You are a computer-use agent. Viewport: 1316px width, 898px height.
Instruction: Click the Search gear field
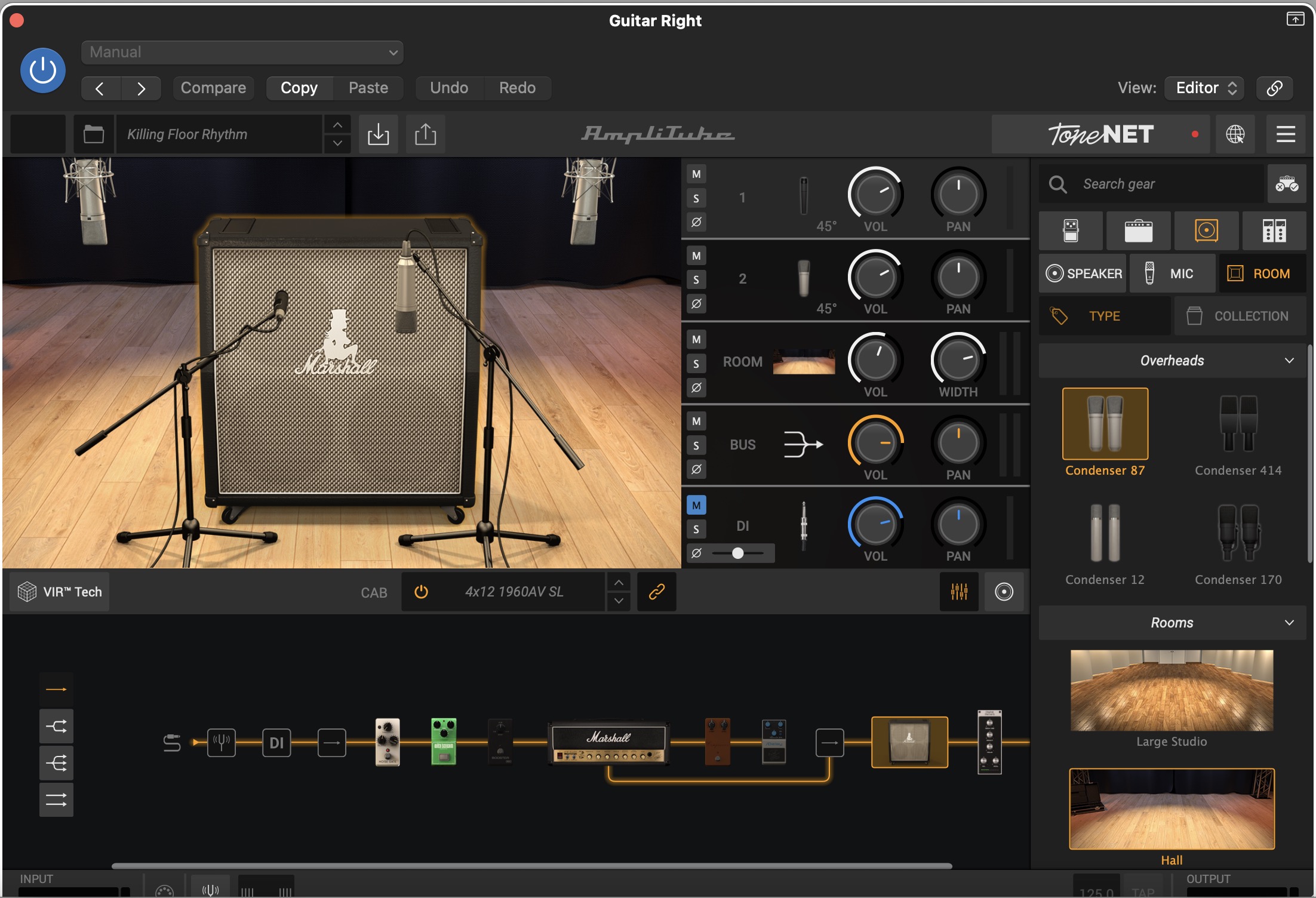click(1152, 184)
